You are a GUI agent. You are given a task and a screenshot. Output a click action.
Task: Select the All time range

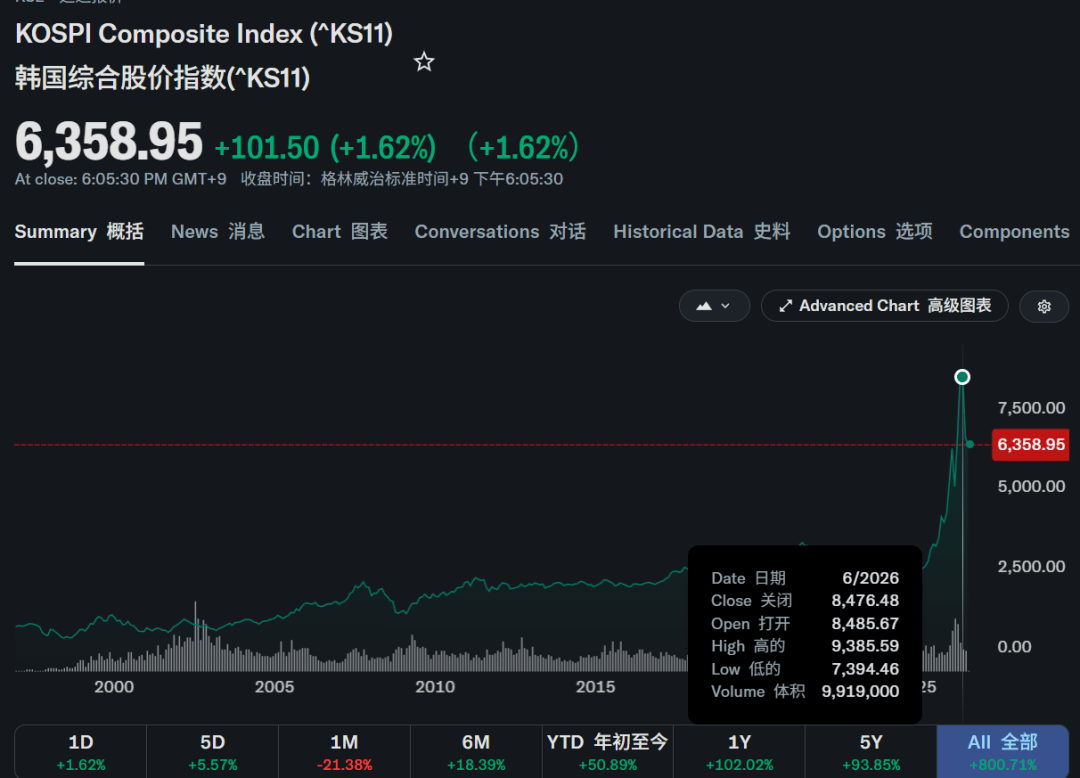(1002, 752)
